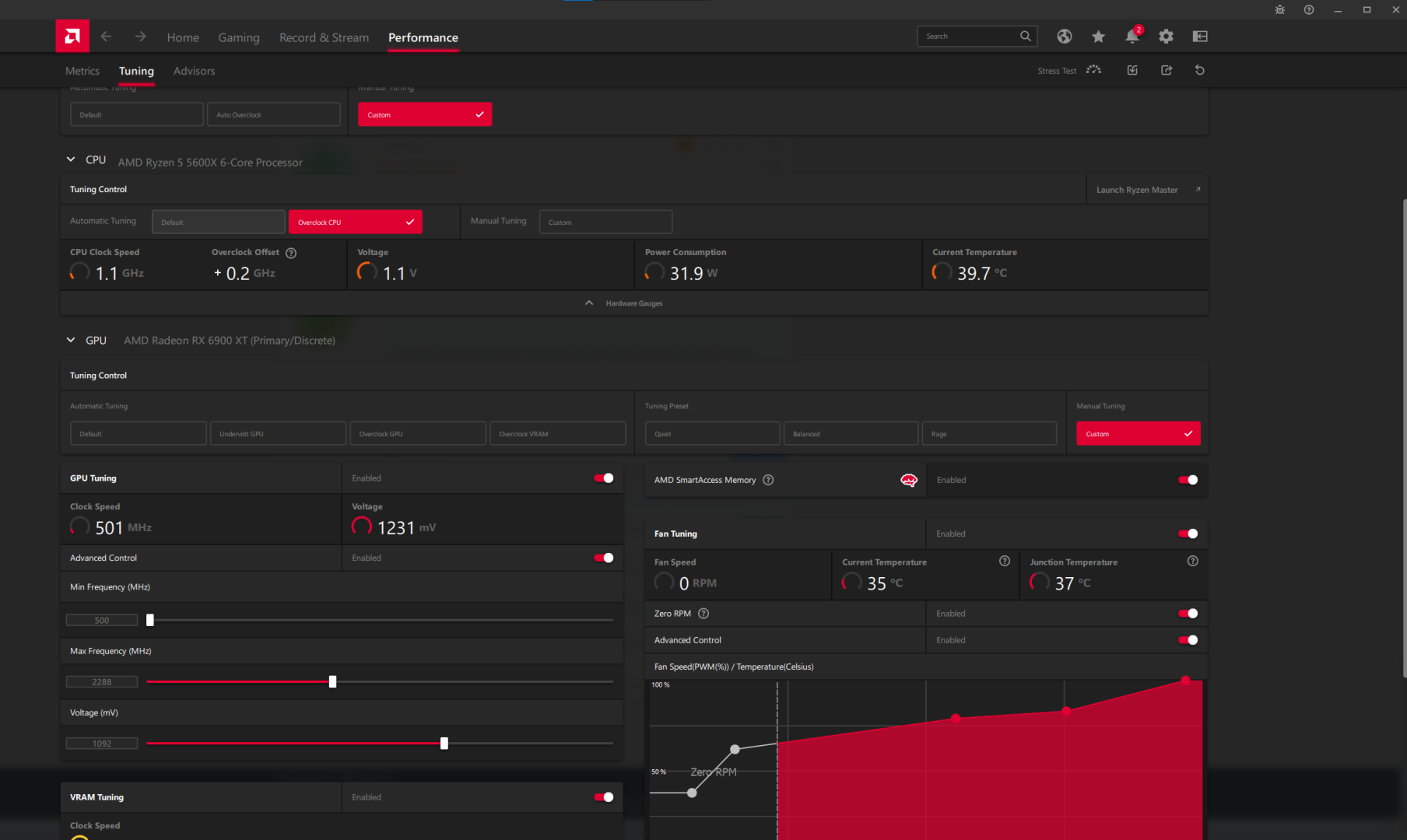The height and width of the screenshot is (840, 1407).
Task: Open the Gaming tab
Action: pyautogui.click(x=239, y=37)
